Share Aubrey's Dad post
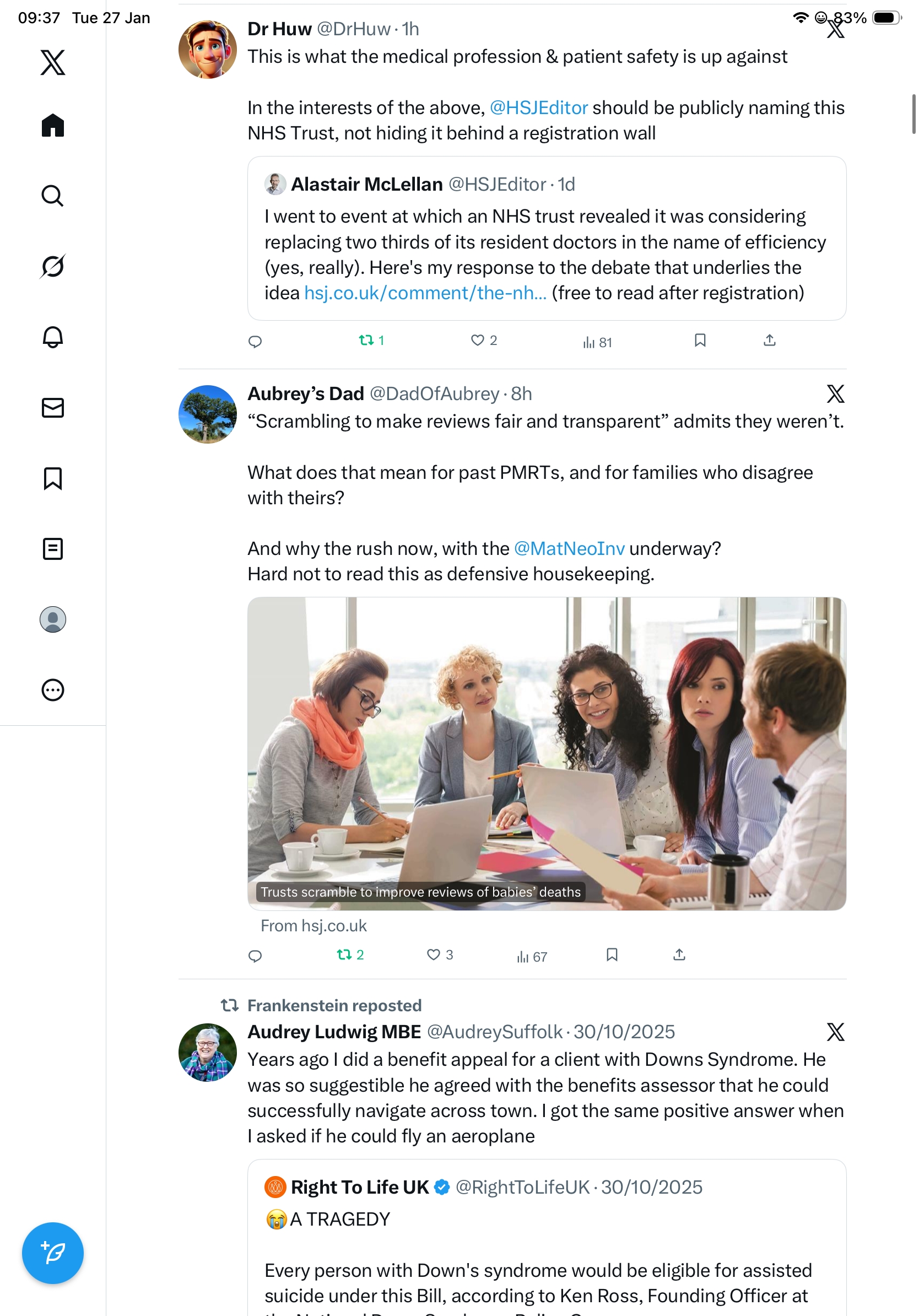The height and width of the screenshot is (1316, 919). (x=679, y=954)
